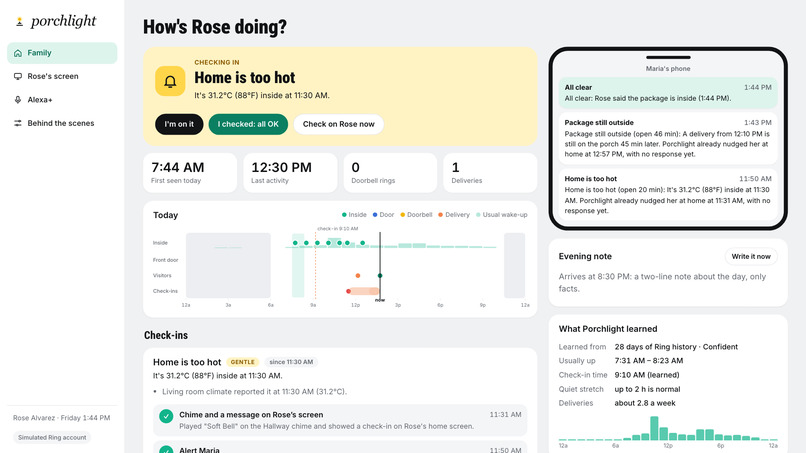Screen dimensions: 806x453
Task: Click the Door legend item
Action: (x=383, y=215)
